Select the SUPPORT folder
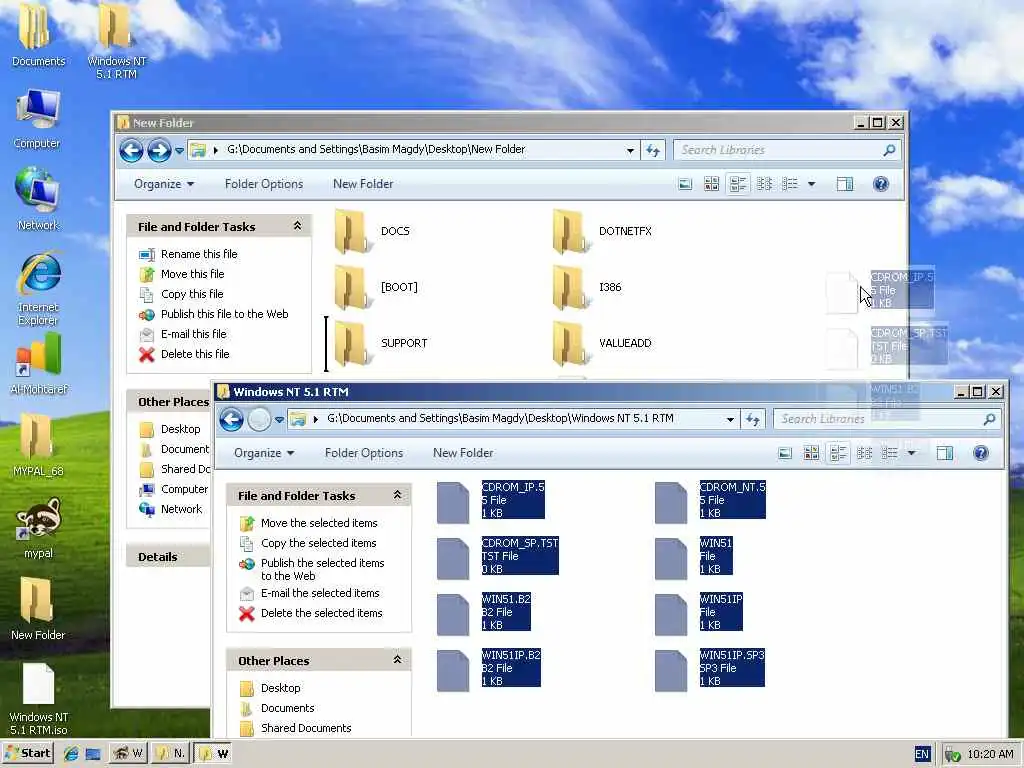 [381, 344]
